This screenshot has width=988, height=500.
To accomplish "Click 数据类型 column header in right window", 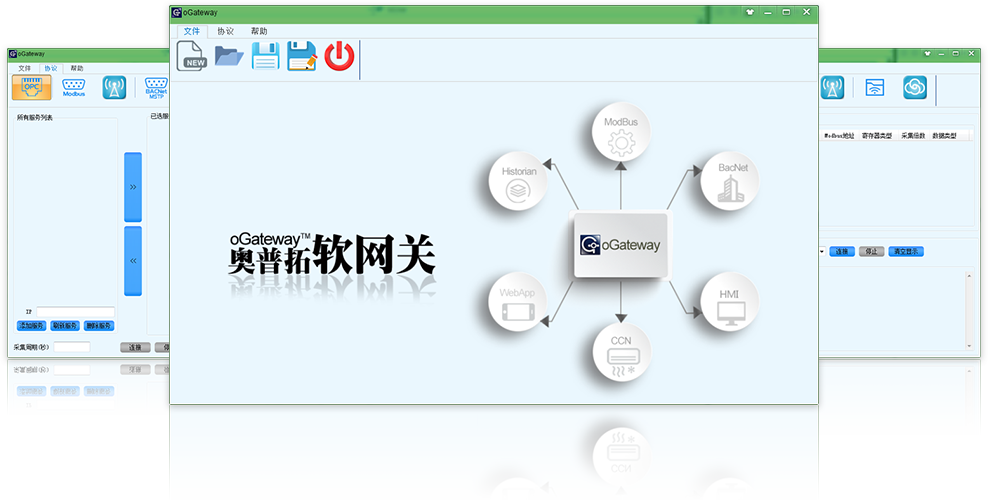I will click(x=944, y=135).
